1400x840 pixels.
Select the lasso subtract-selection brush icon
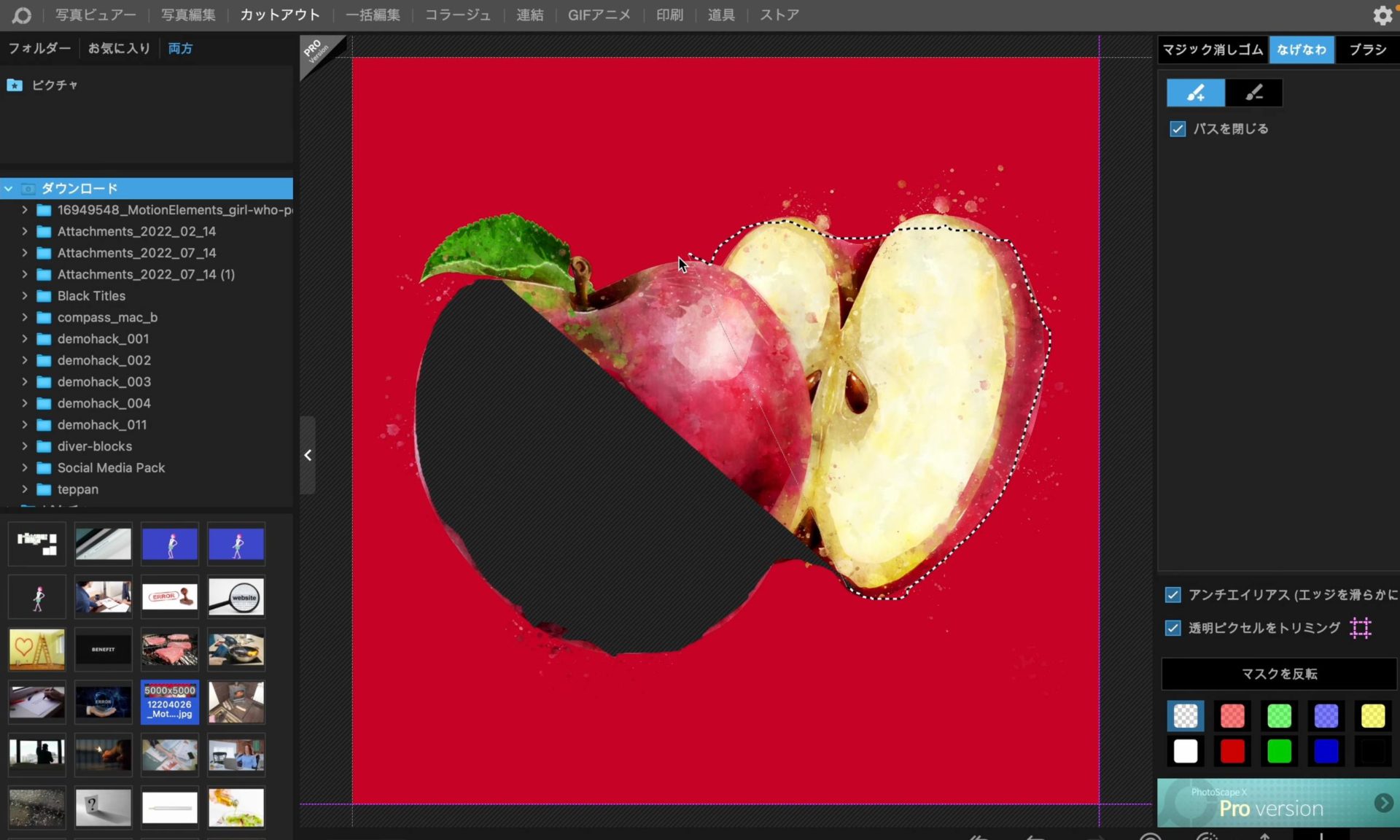point(1253,93)
